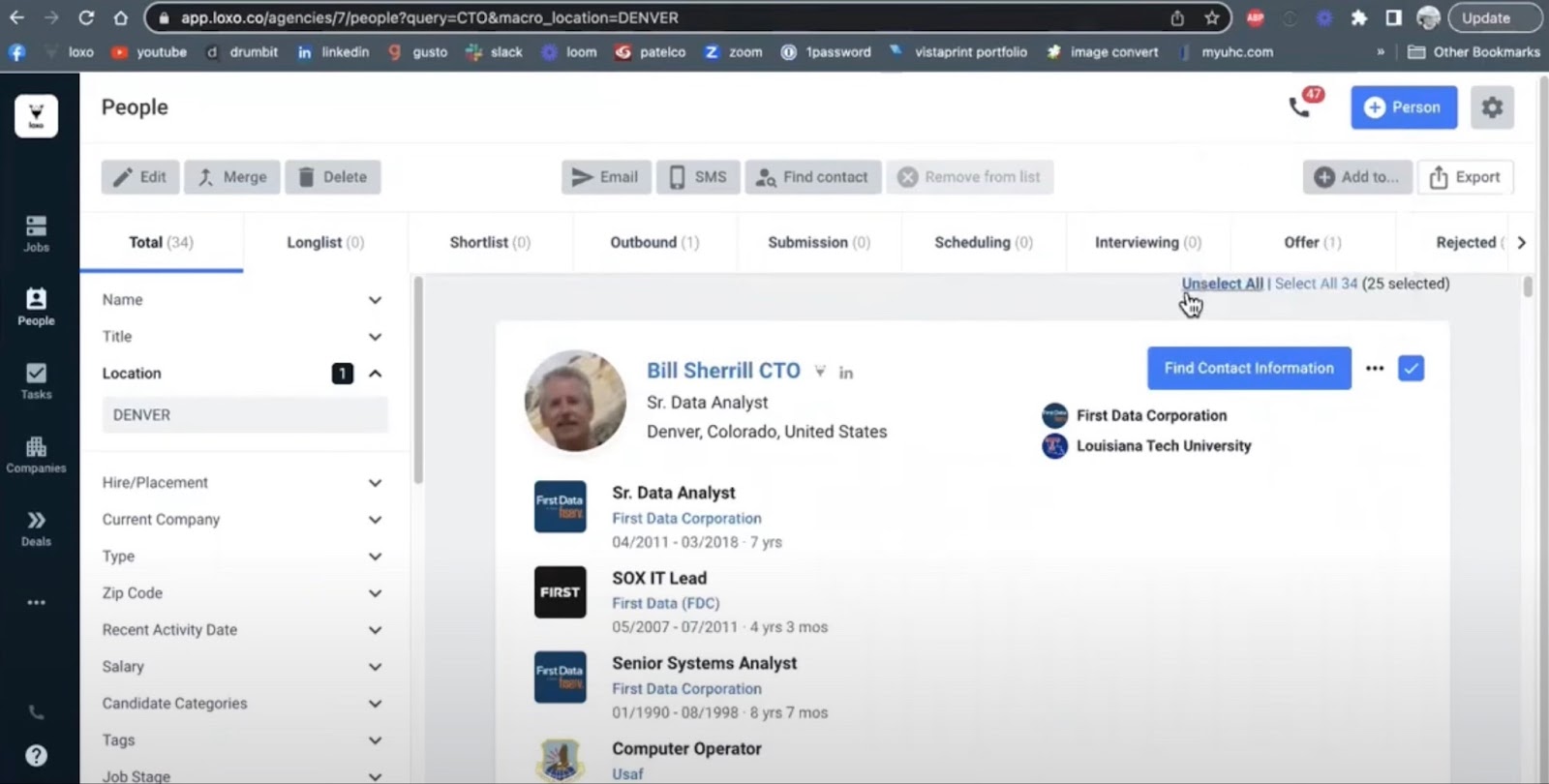Click the Find Contact Information button

[1249, 368]
